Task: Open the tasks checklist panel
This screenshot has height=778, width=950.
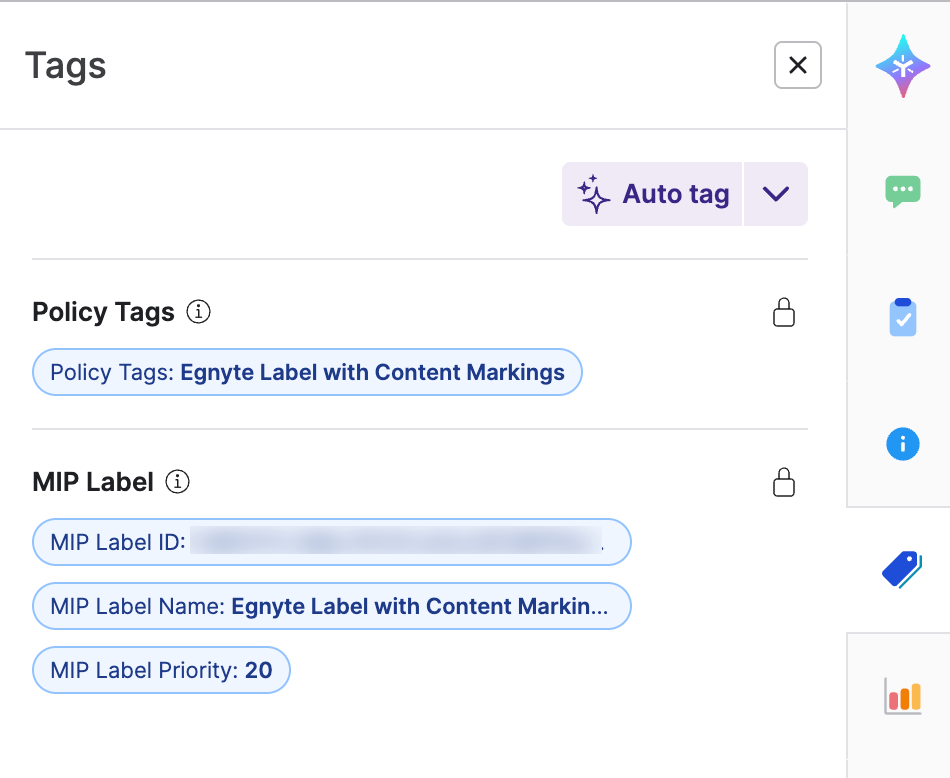Action: tap(901, 318)
